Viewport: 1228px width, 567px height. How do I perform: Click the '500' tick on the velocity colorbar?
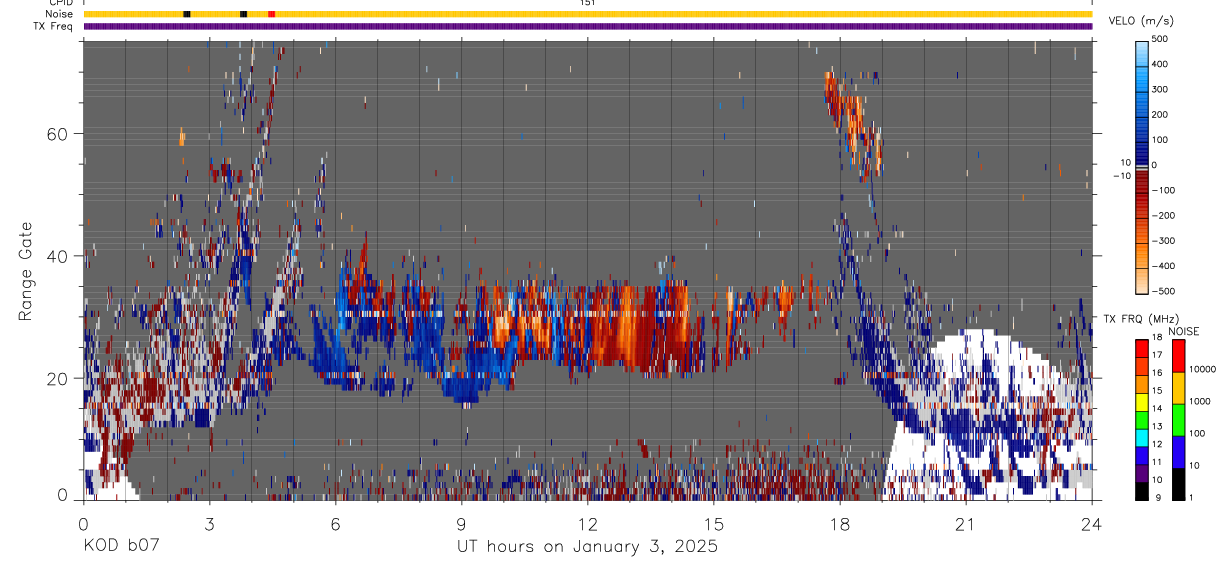(x=1162, y=39)
